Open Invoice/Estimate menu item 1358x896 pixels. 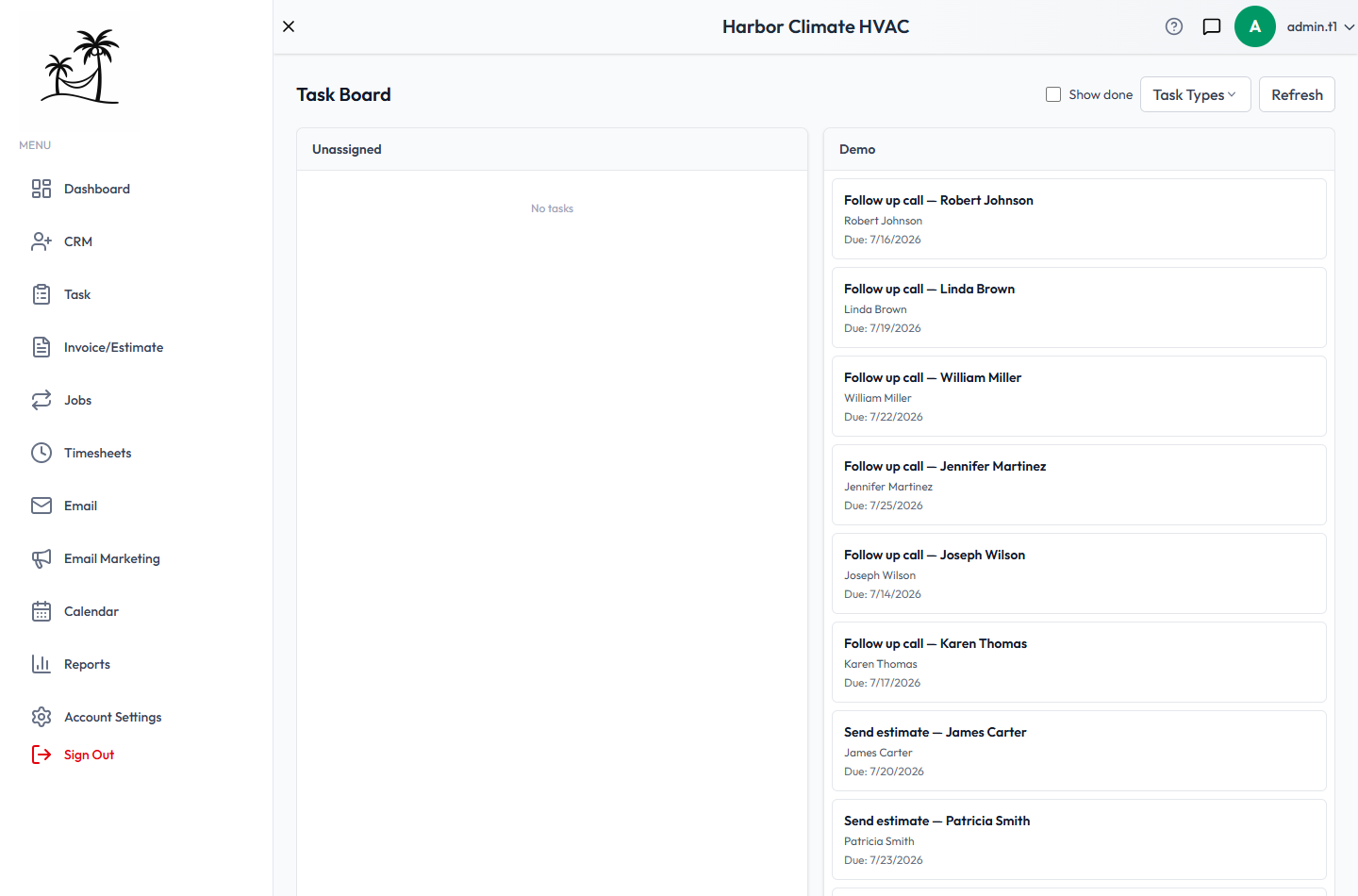click(113, 347)
